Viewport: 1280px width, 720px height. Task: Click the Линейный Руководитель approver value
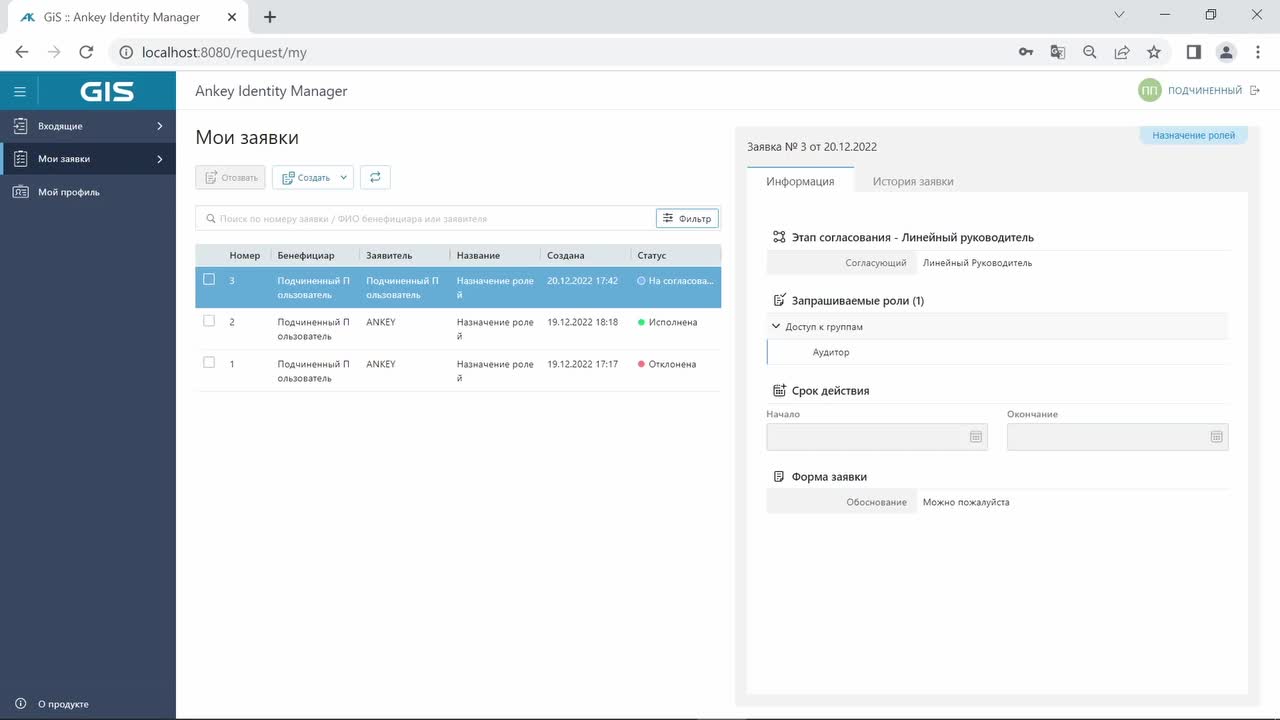(x=977, y=263)
